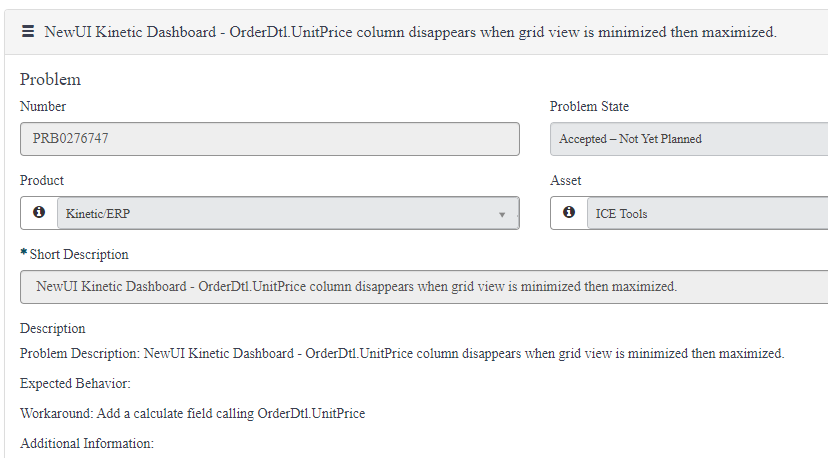Viewport: 828px width, 458px height.
Task: Click the Workaround line text
Action: coord(192,413)
